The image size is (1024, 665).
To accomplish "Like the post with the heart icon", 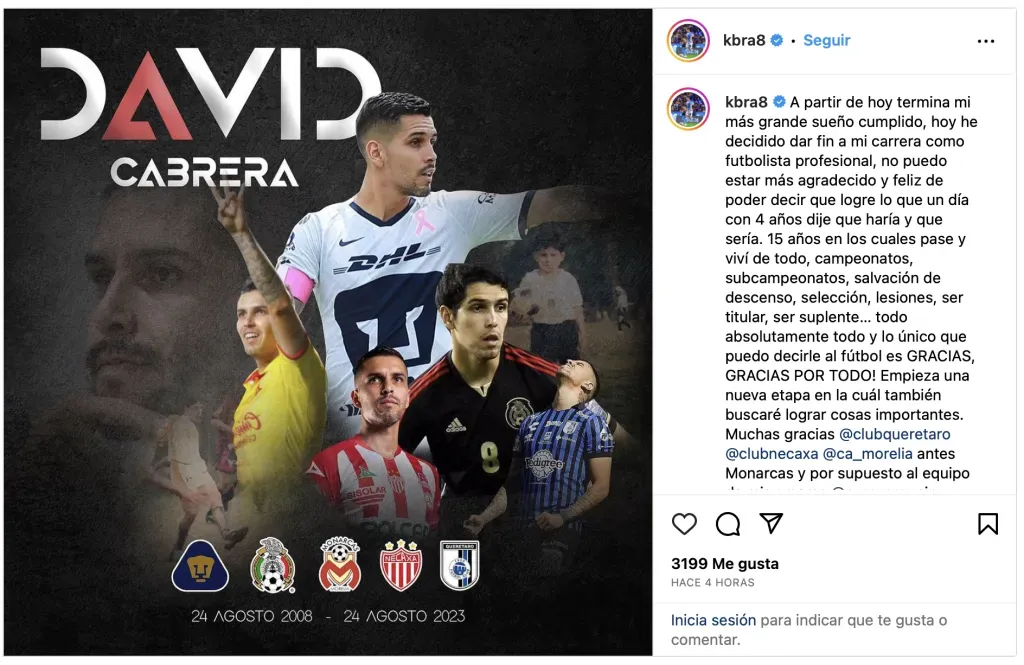I will [684, 524].
